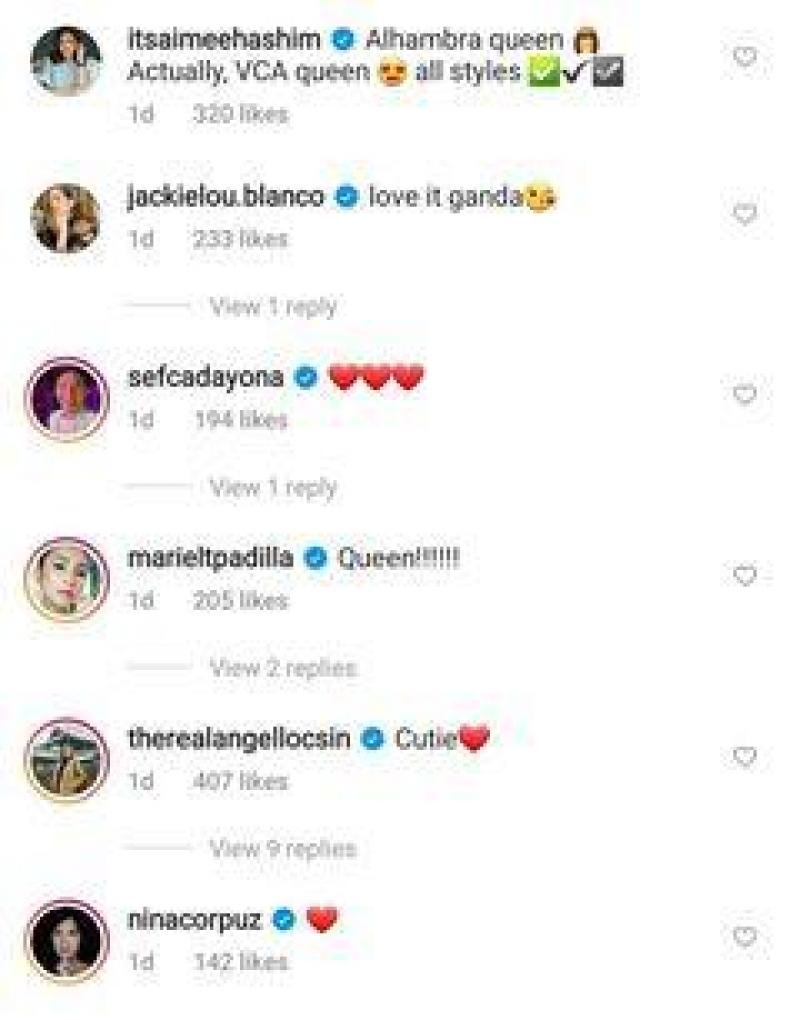Expand 9 replies under therealangellocsin
The height and width of the screenshot is (1020, 800).
click(x=283, y=848)
